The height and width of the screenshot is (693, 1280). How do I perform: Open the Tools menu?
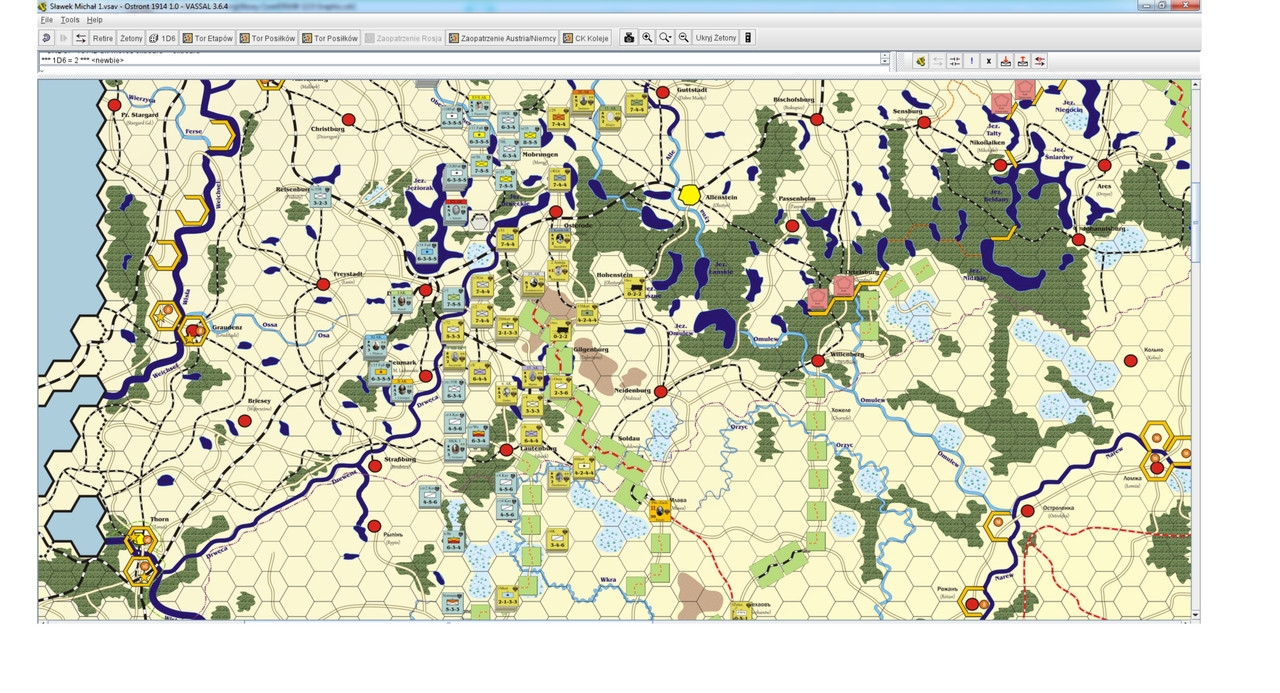(x=69, y=20)
